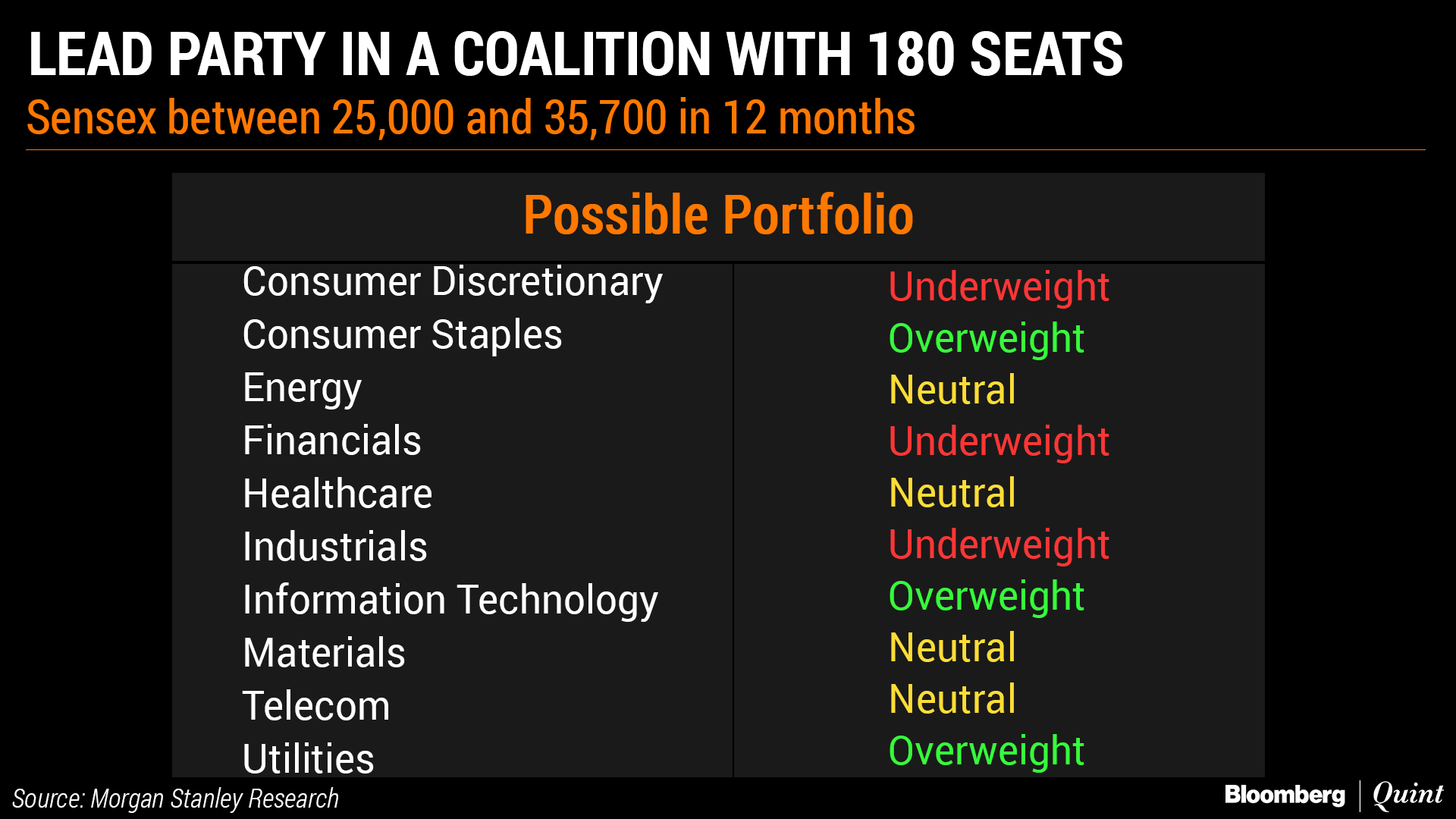Select the Overweight rating for Utilities
This screenshot has height=819, width=1456.
pos(986,751)
